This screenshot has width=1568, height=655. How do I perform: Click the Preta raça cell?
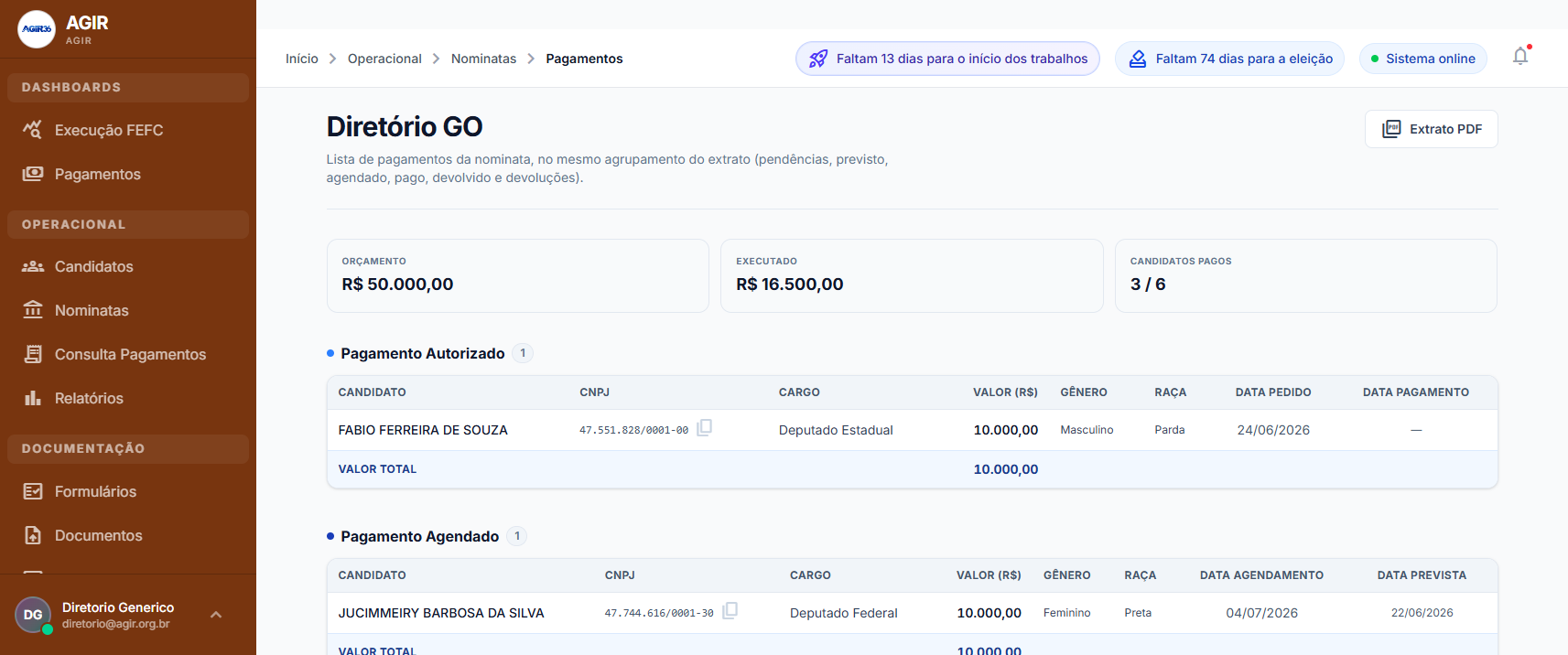1138,613
